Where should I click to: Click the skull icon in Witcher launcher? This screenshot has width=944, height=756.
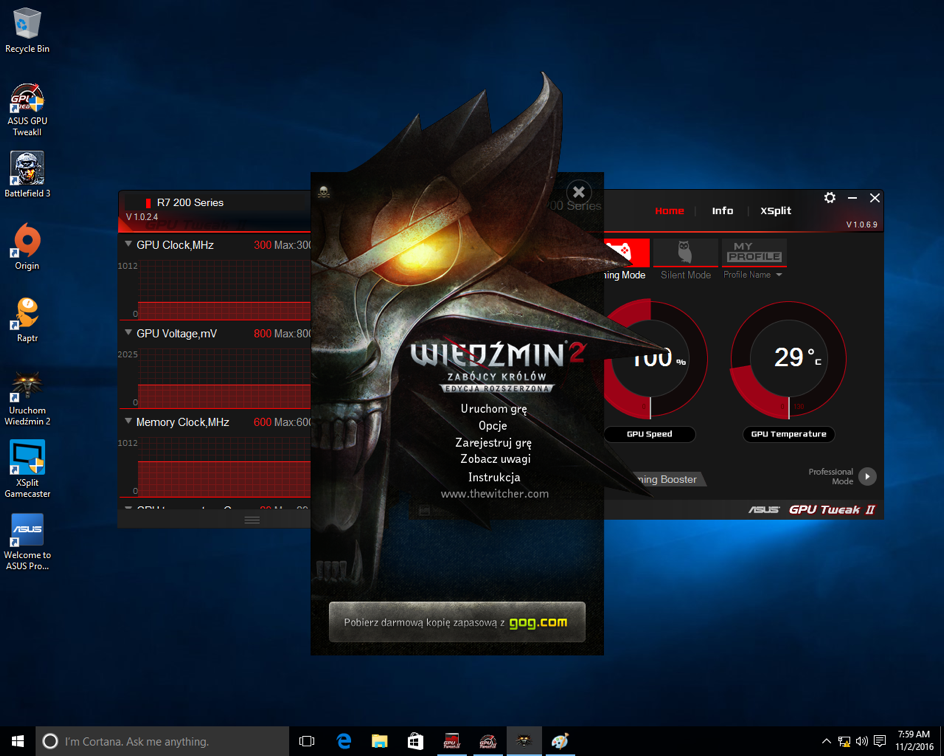323,192
